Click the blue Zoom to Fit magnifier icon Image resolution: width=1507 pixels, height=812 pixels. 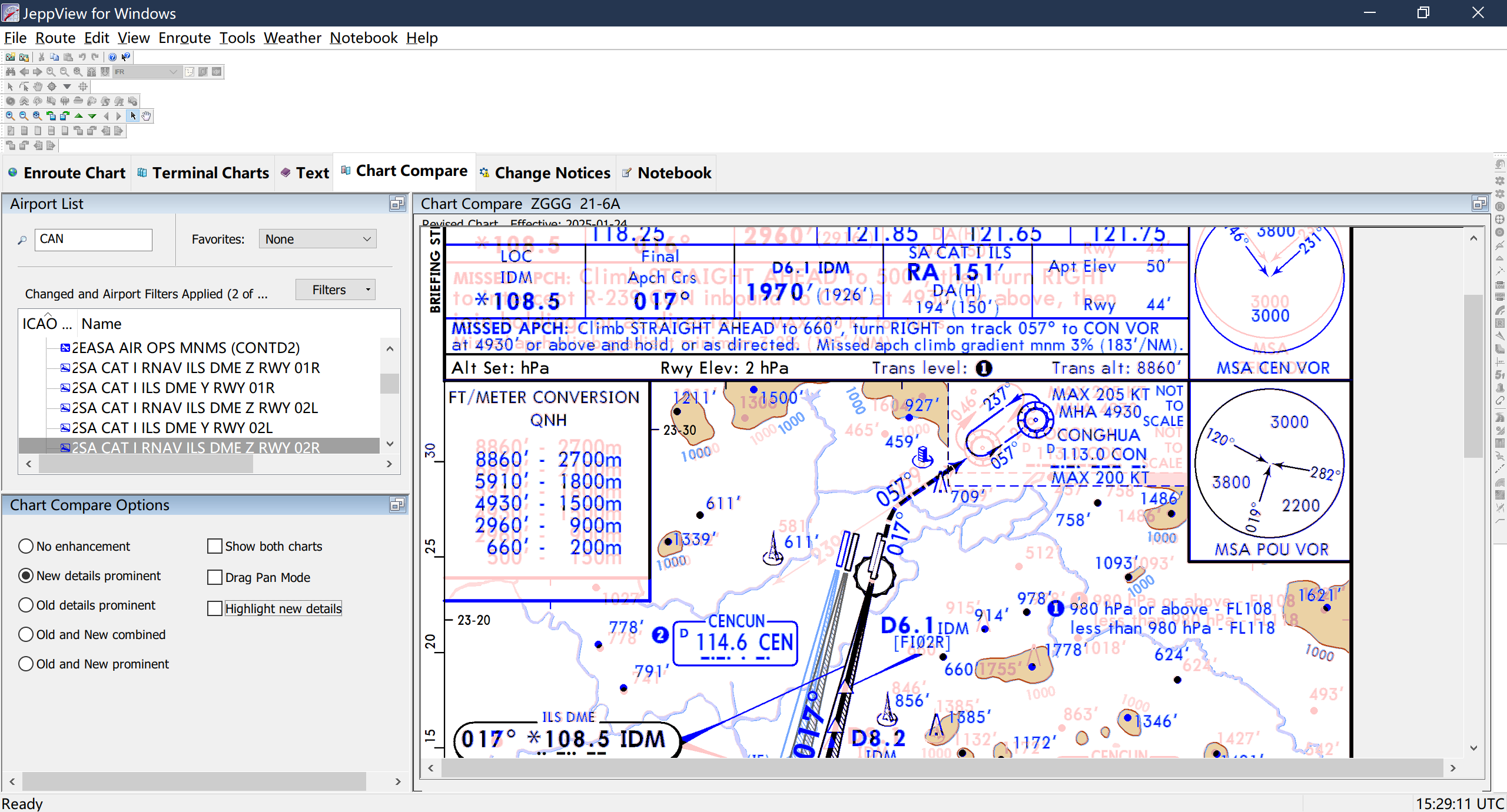coord(37,116)
